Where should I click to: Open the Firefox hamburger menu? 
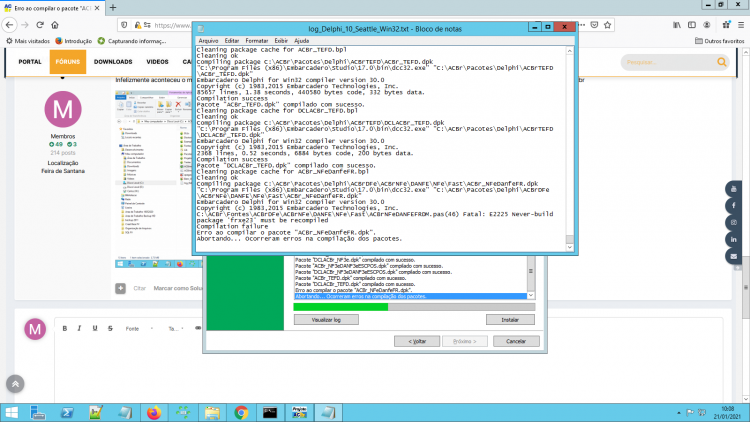point(741,25)
